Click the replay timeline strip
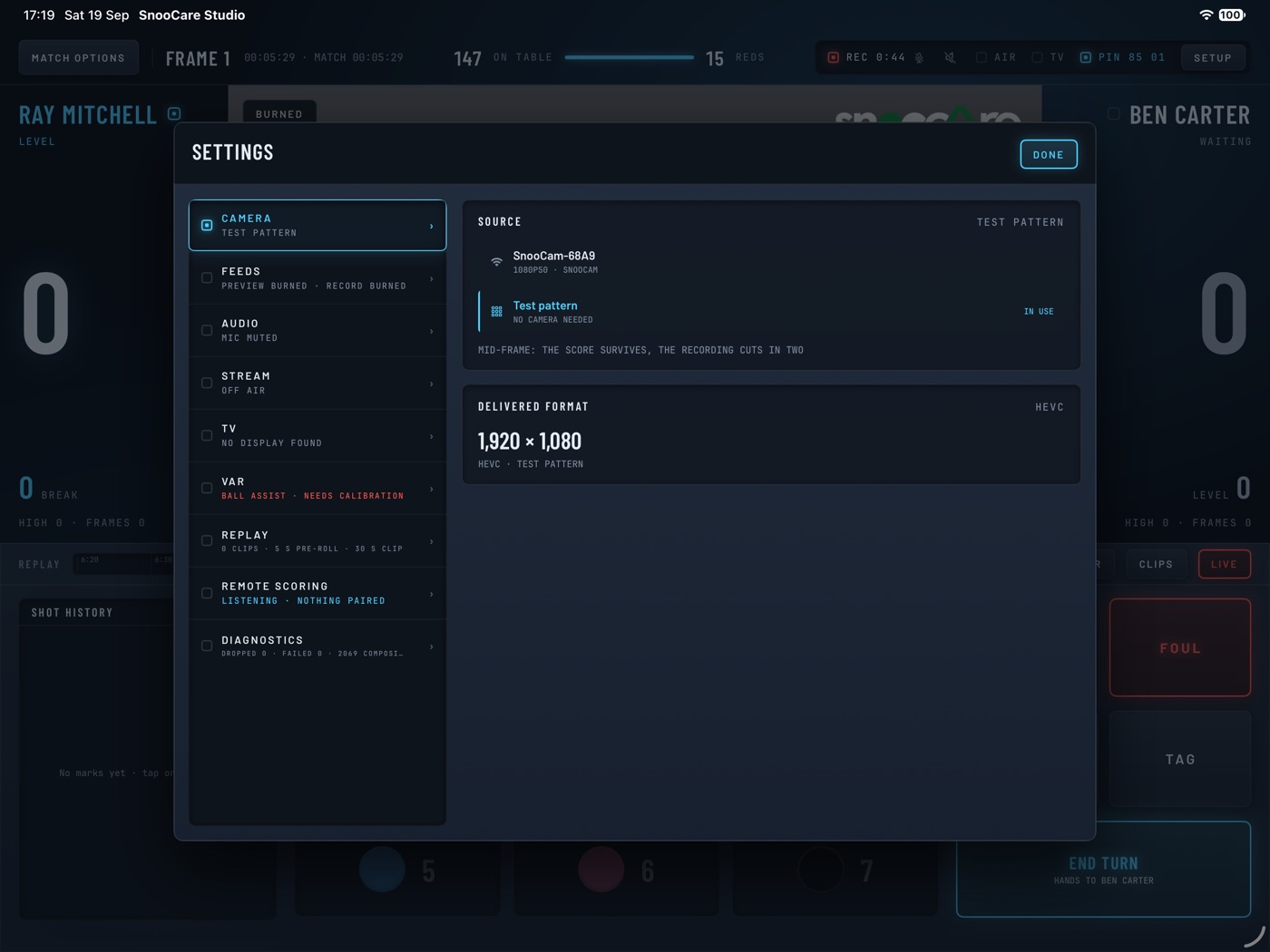 tap(123, 563)
